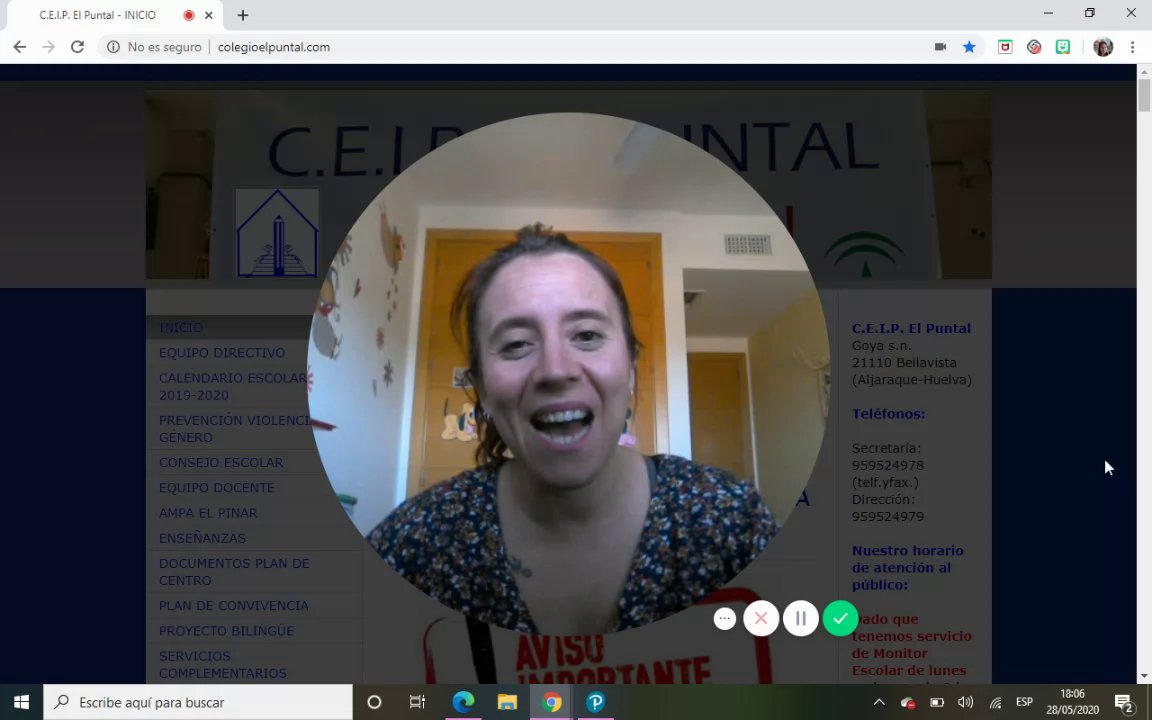Switch to Chrome on taskbar
This screenshot has width=1152, height=720.
pyautogui.click(x=551, y=702)
